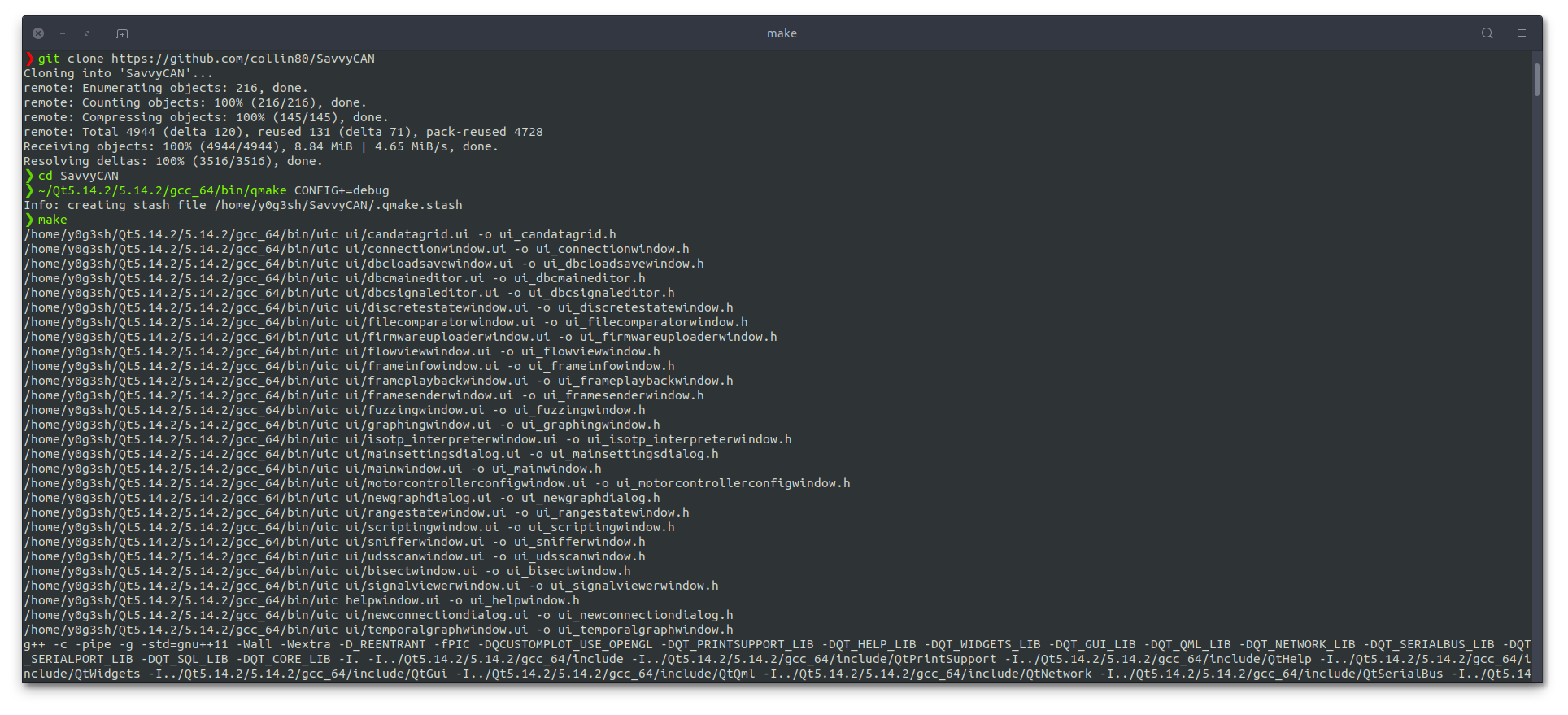
Task: Click the ui/mainsettingsdialog.ui uic line
Action: [371, 454]
